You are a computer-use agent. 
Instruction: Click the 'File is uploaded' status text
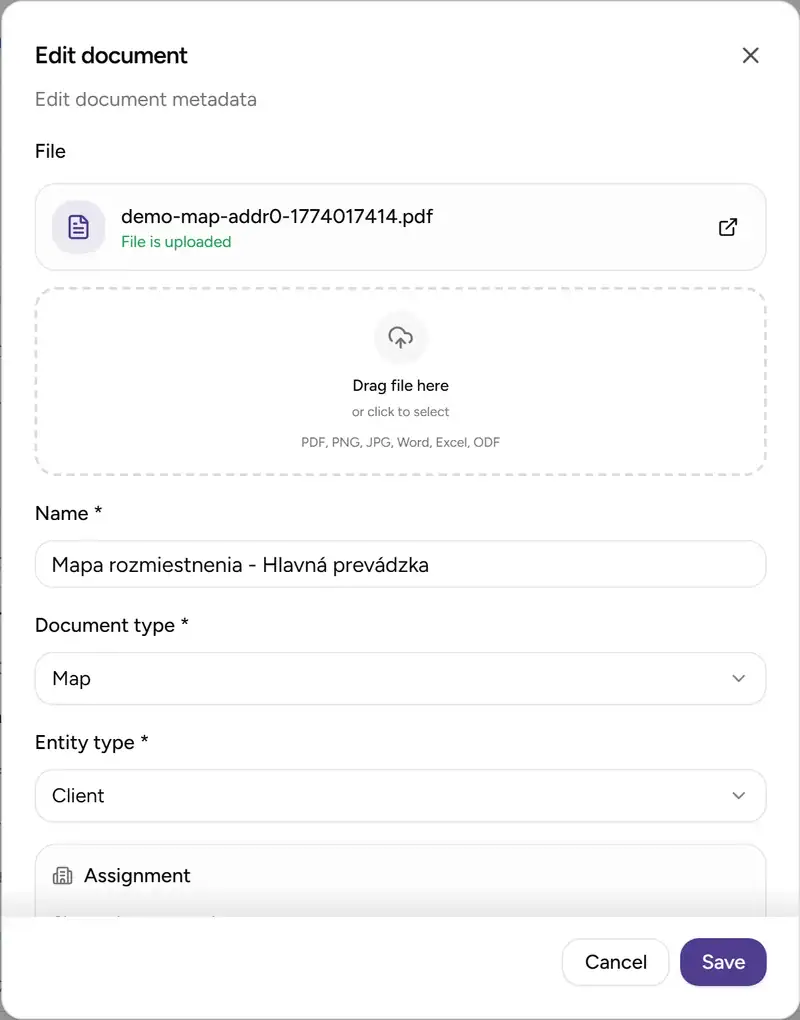click(176, 242)
